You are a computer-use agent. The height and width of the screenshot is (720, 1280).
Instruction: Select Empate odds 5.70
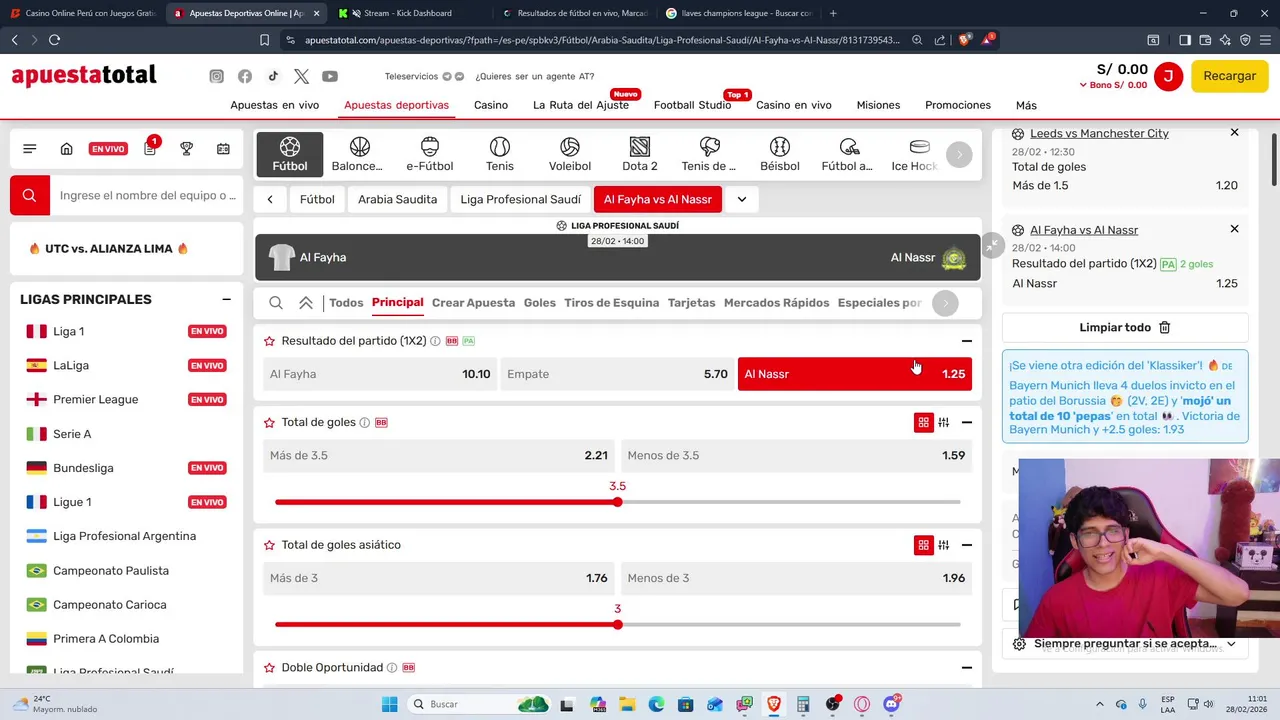(617, 374)
